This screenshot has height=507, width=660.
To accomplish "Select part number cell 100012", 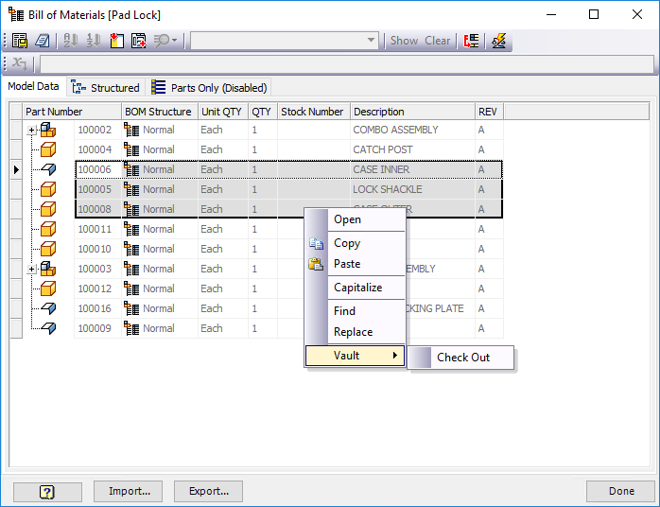I will [x=98, y=289].
